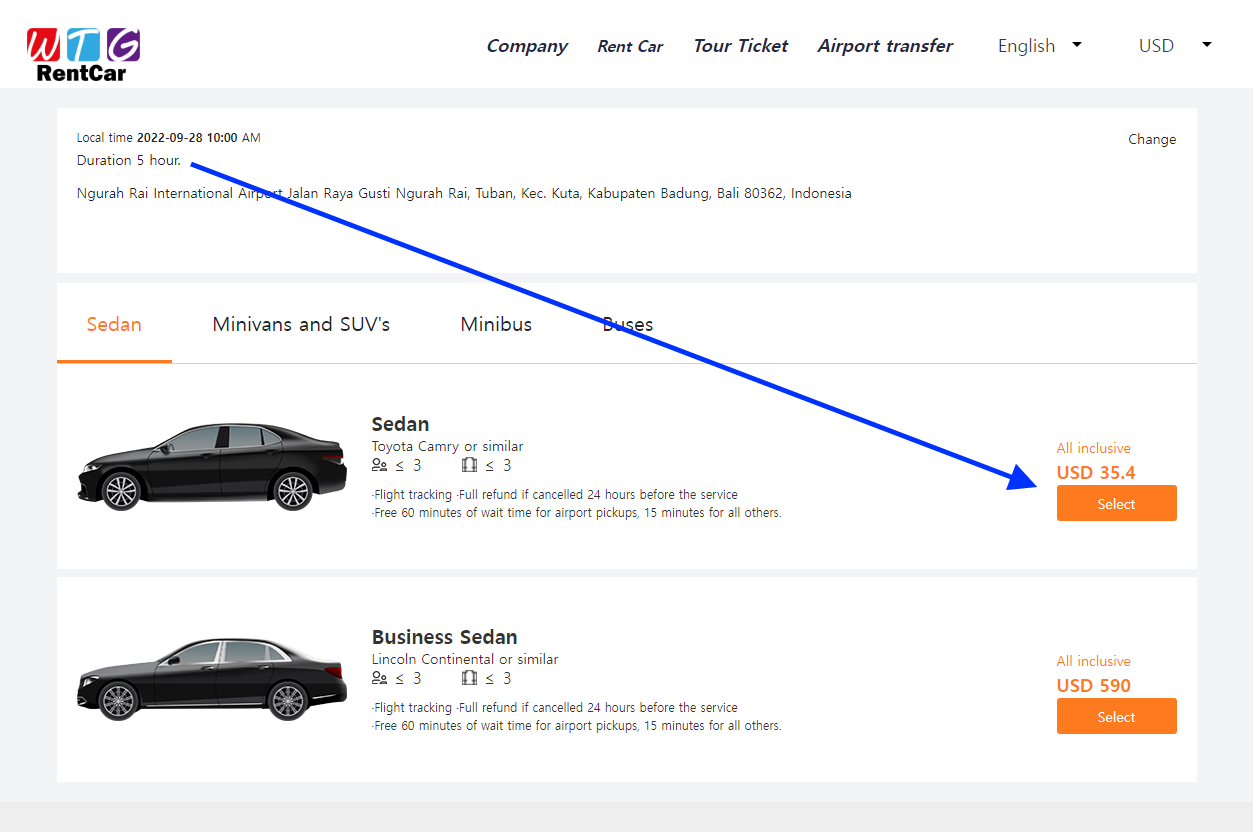Screen dimensions: 1253x832
Task: Click the Business Sedan luggage icon
Action: (470, 678)
